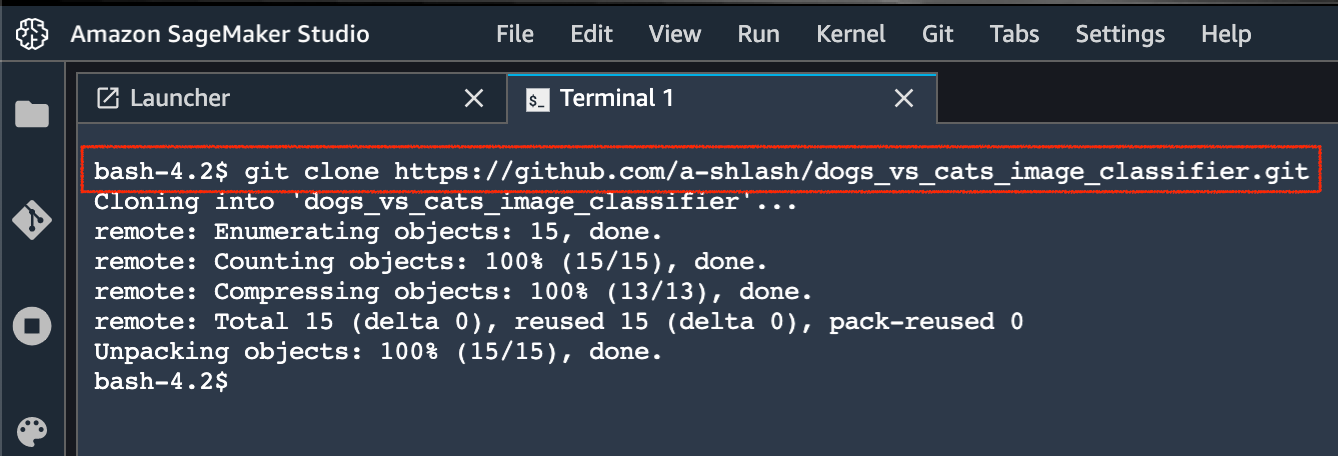Click the Launcher tab's external-link icon
This screenshot has width=1338, height=456.
click(107, 98)
